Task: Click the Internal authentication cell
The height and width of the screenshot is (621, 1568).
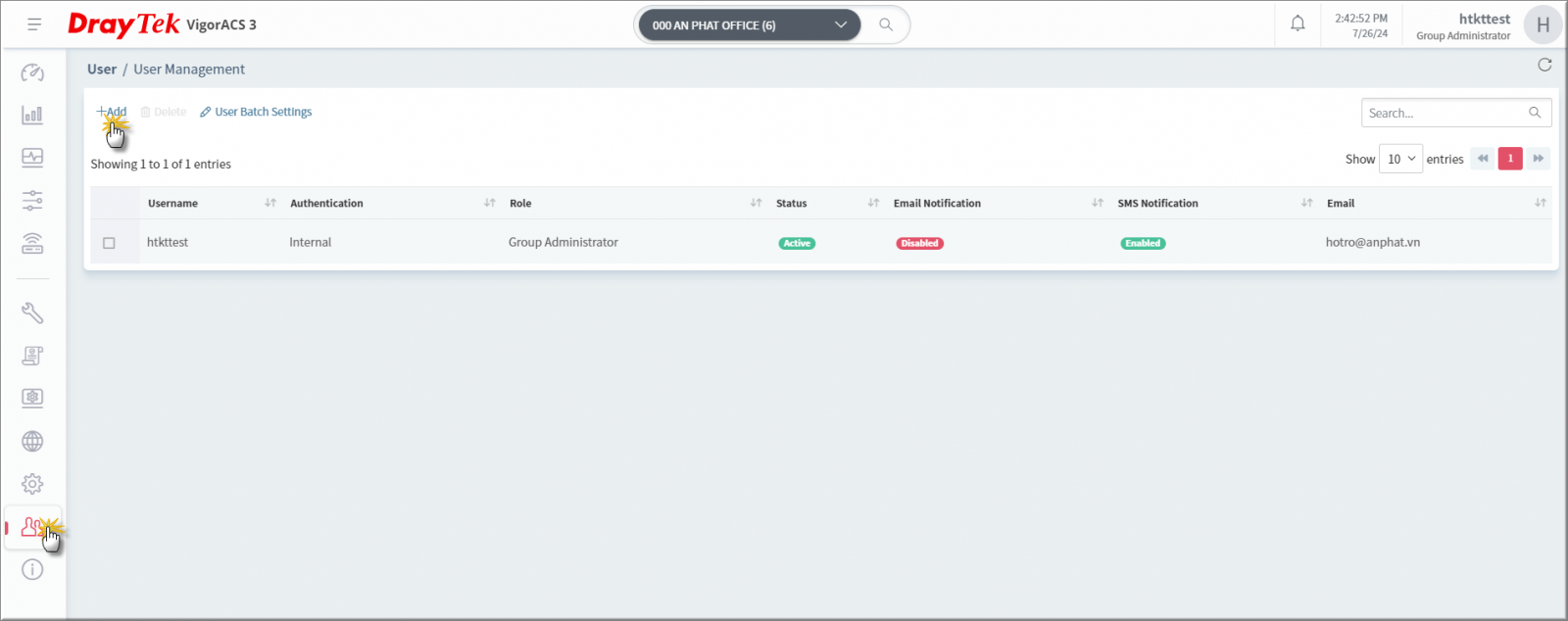Action: pos(310,242)
